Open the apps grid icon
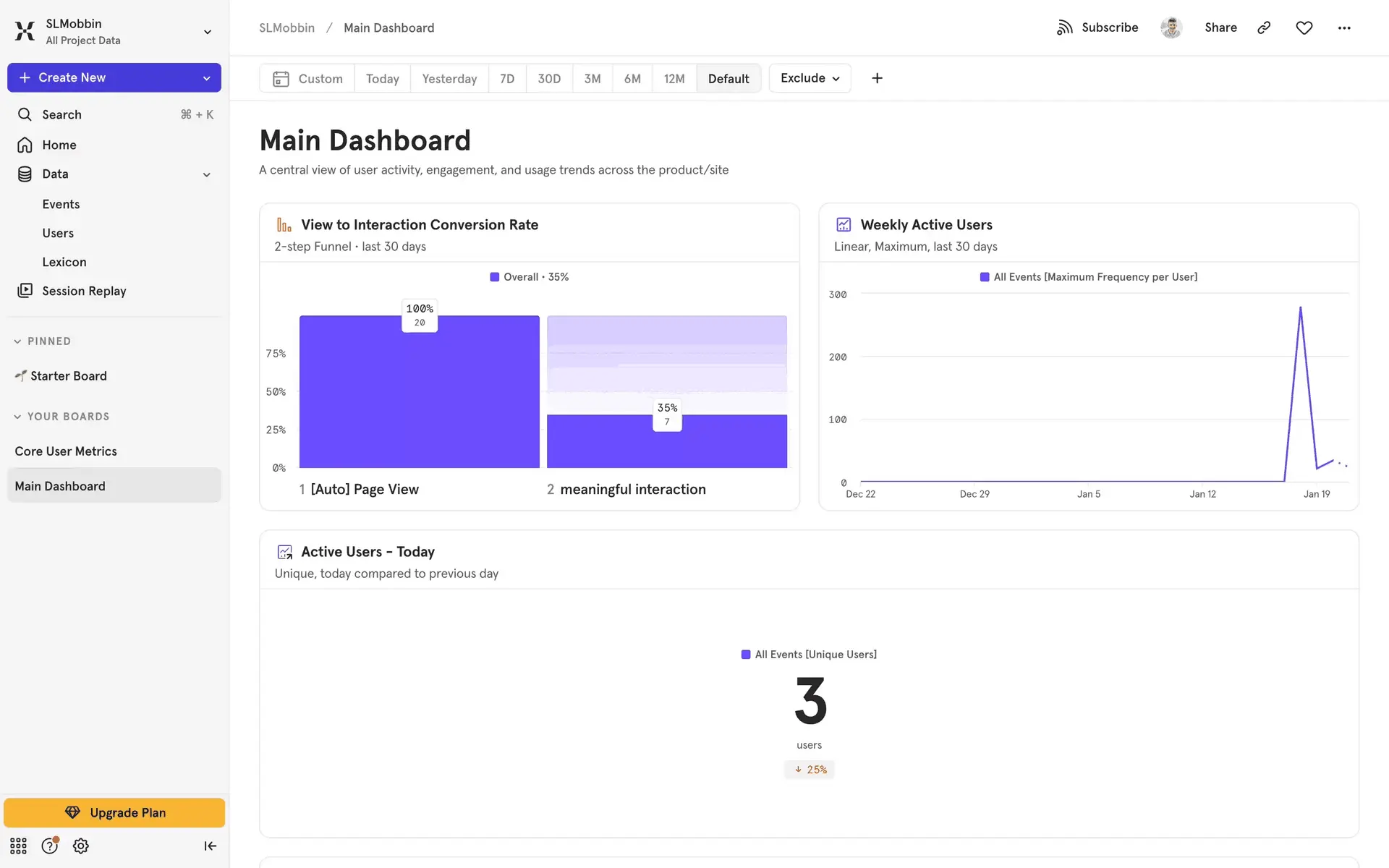Image resolution: width=1389 pixels, height=868 pixels. click(x=18, y=846)
